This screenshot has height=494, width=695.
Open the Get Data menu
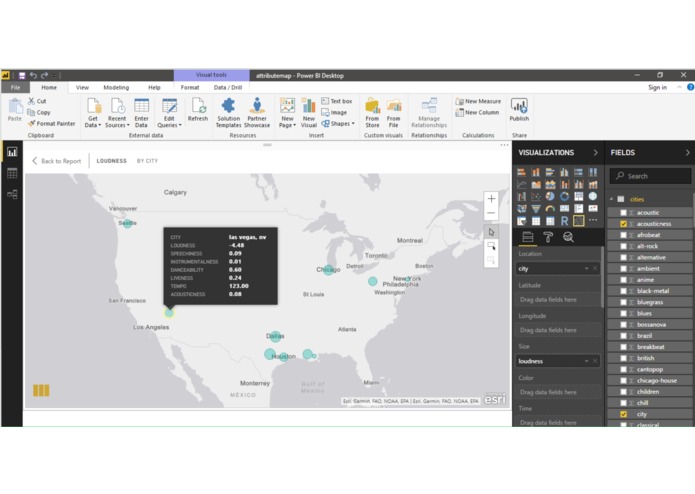pos(93,113)
